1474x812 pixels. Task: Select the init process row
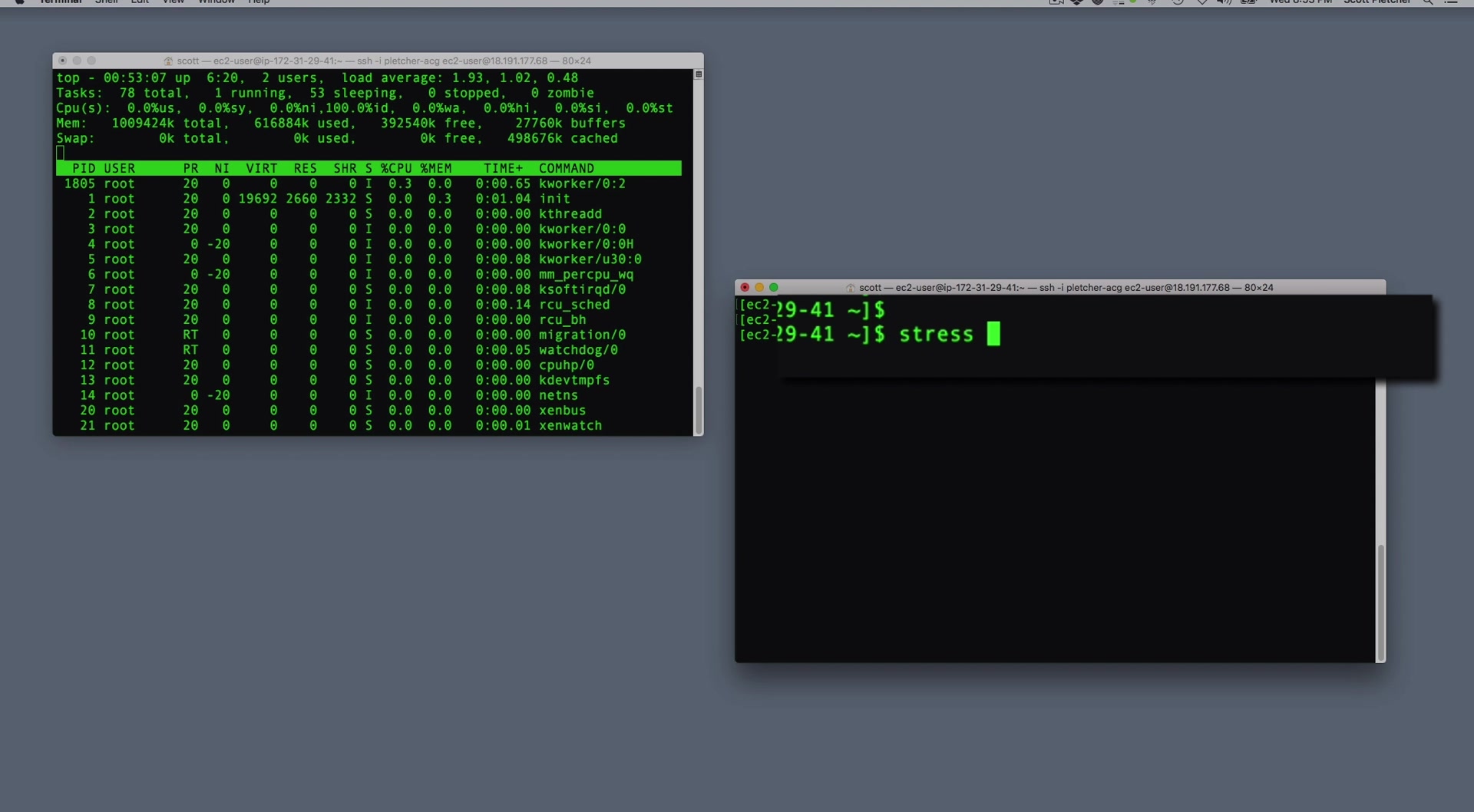(368, 199)
